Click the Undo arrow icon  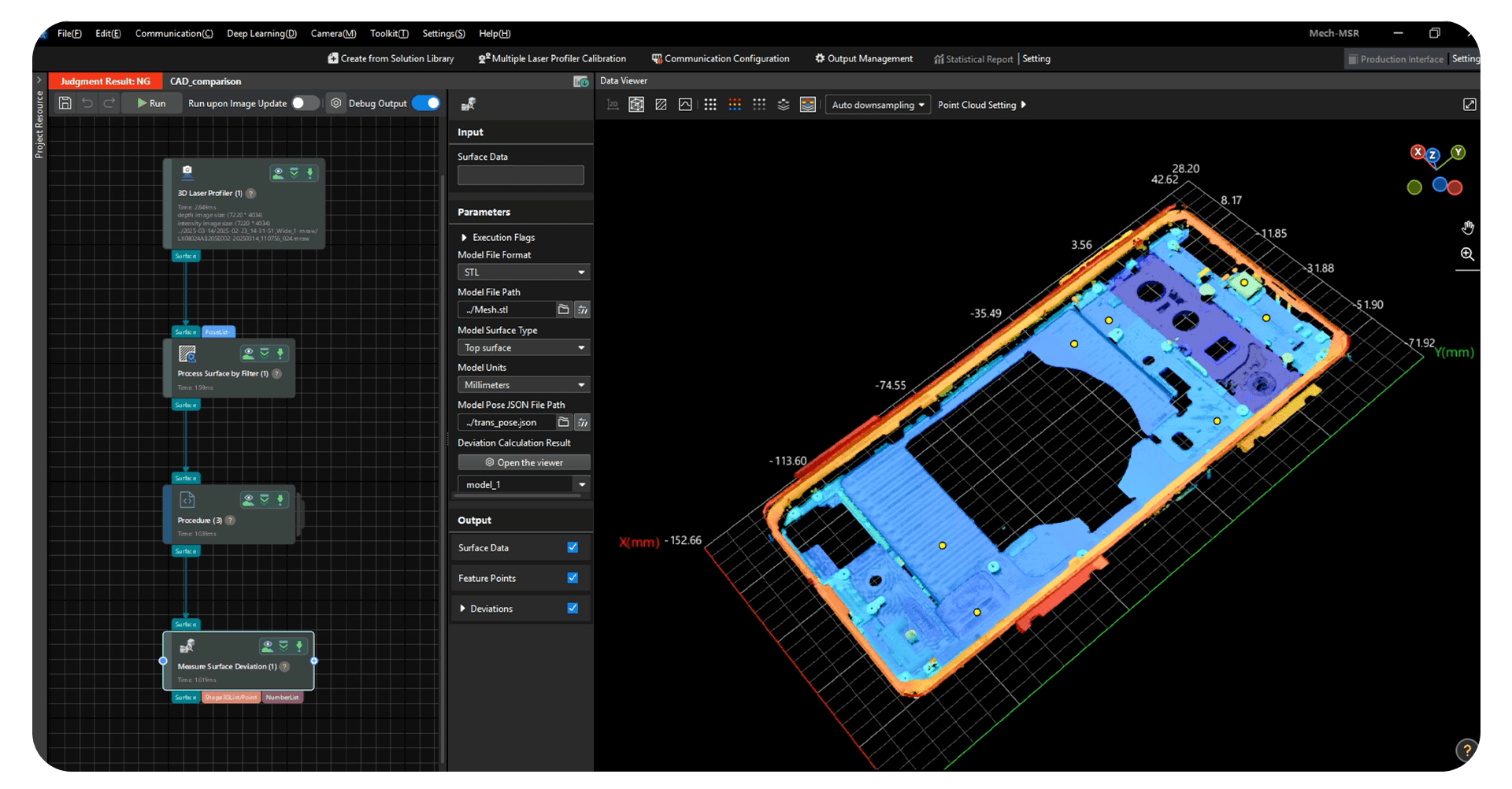(x=87, y=102)
